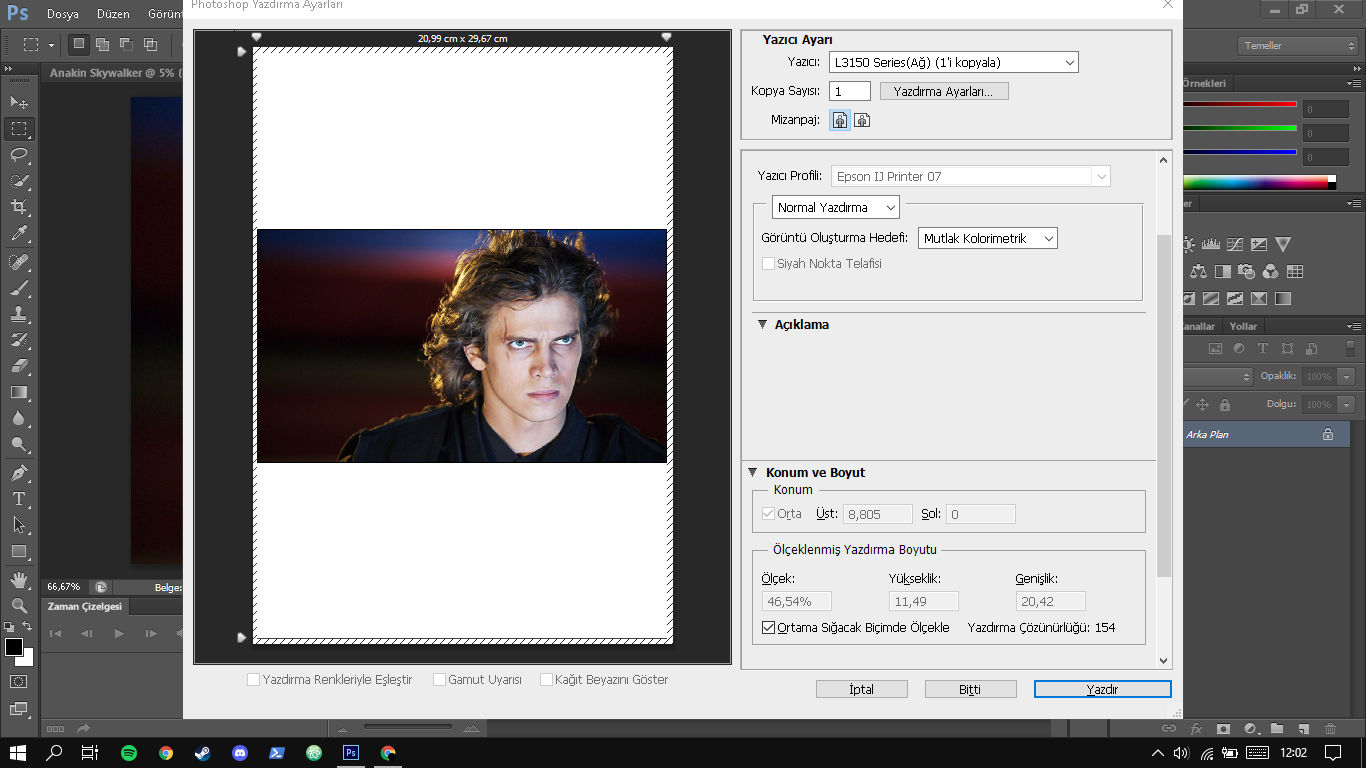Viewport: 1366px width, 768px height.
Task: Select the Zaman Çizelgesi tab
Action: [x=85, y=607]
